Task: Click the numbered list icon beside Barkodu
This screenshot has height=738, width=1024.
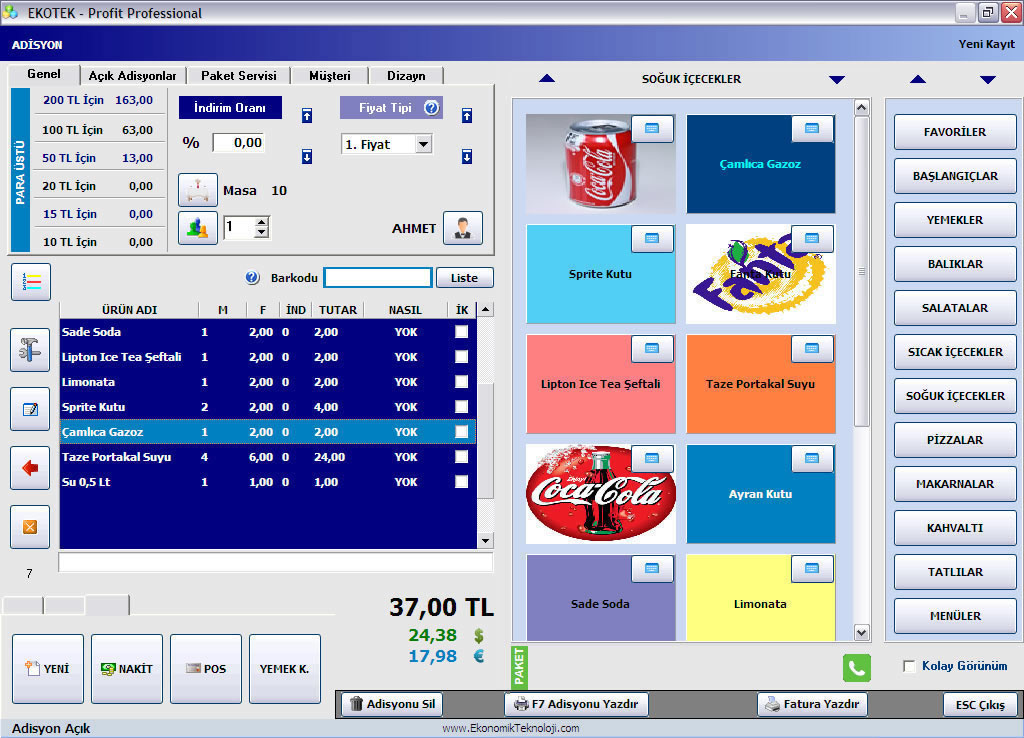Action: point(31,281)
